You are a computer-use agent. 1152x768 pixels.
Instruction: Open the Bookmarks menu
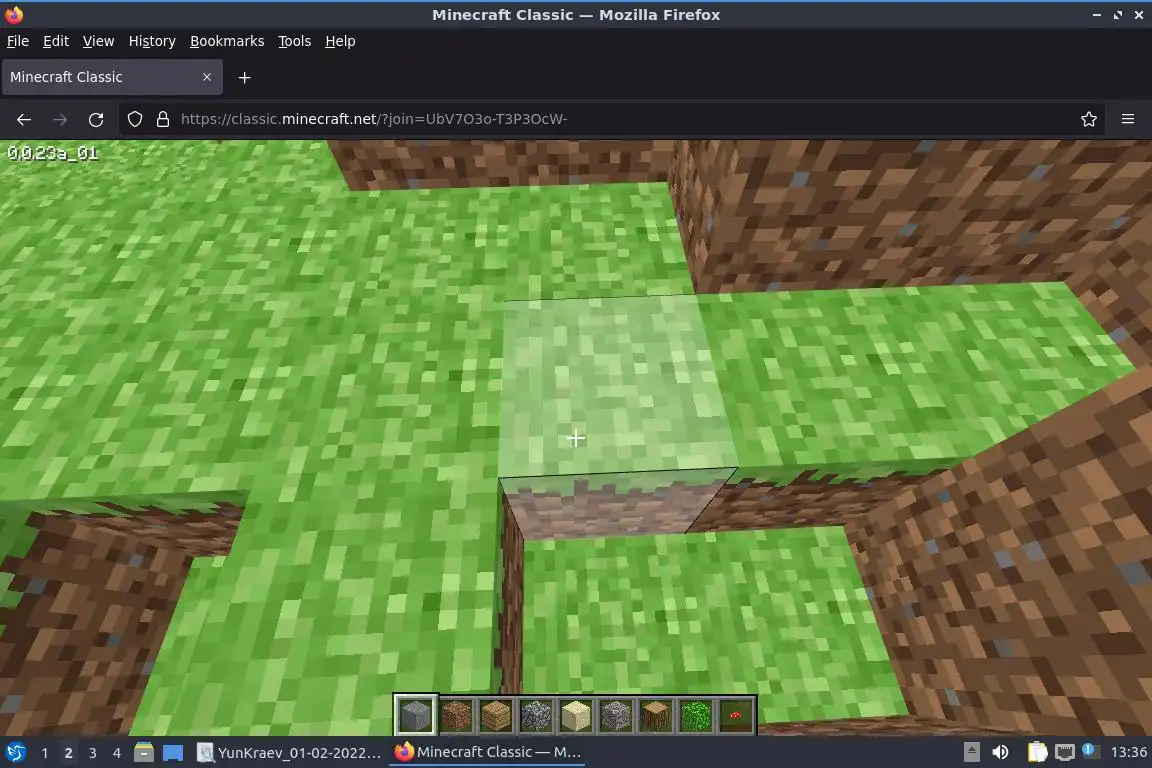click(x=227, y=41)
